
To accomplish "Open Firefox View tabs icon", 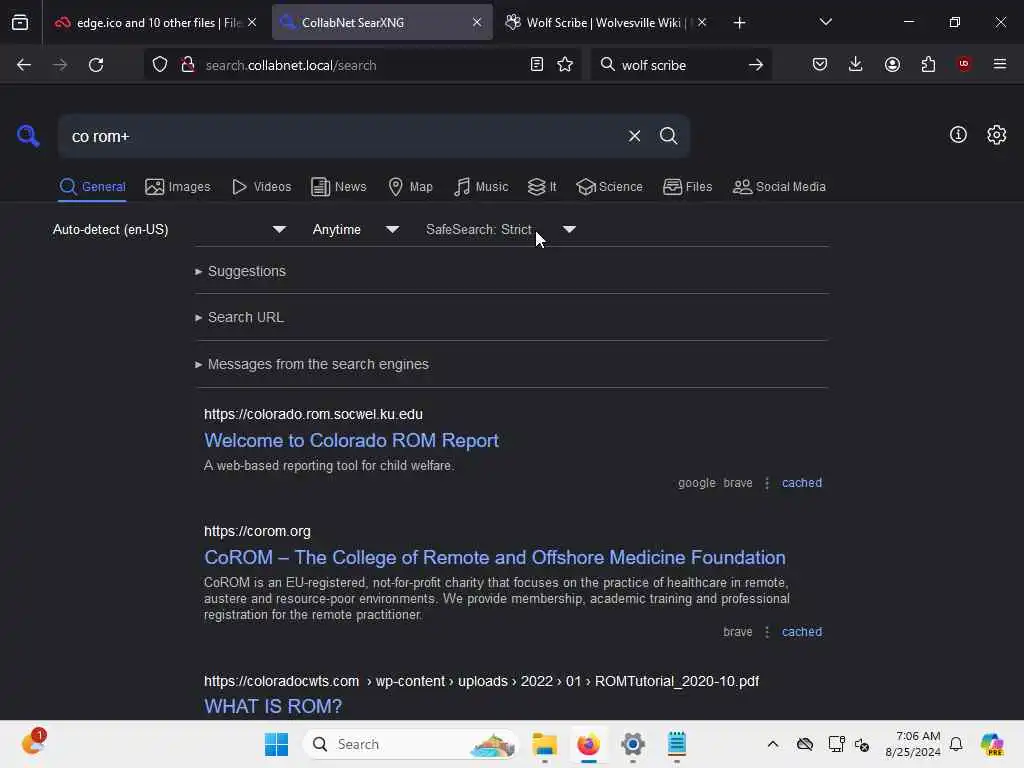I will tap(20, 22).
